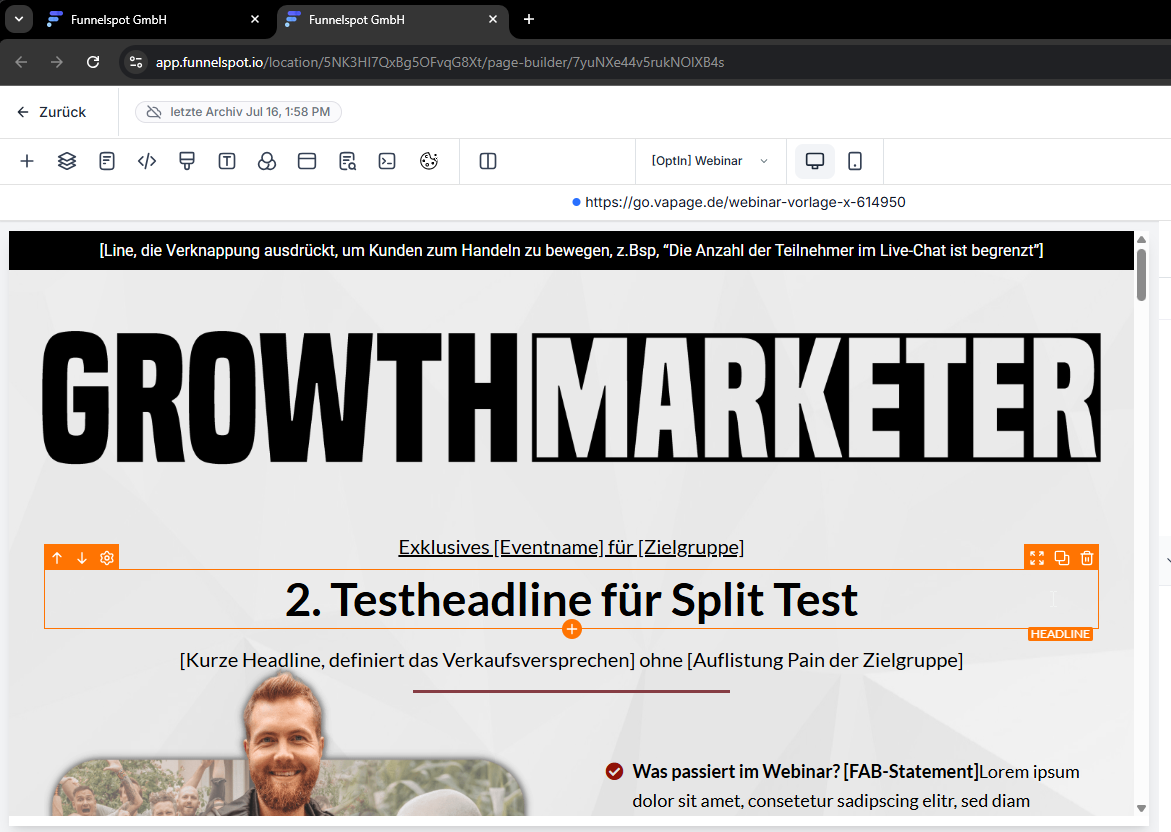Open the cookie consent icon
This screenshot has width=1171, height=832.
click(429, 161)
